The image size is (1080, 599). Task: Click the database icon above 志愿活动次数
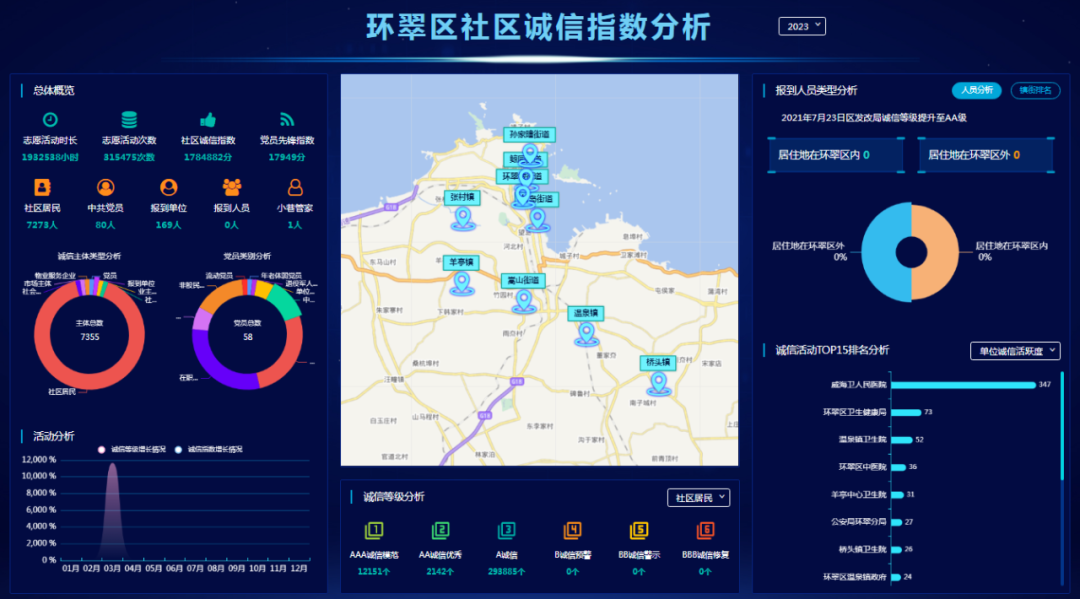click(130, 120)
